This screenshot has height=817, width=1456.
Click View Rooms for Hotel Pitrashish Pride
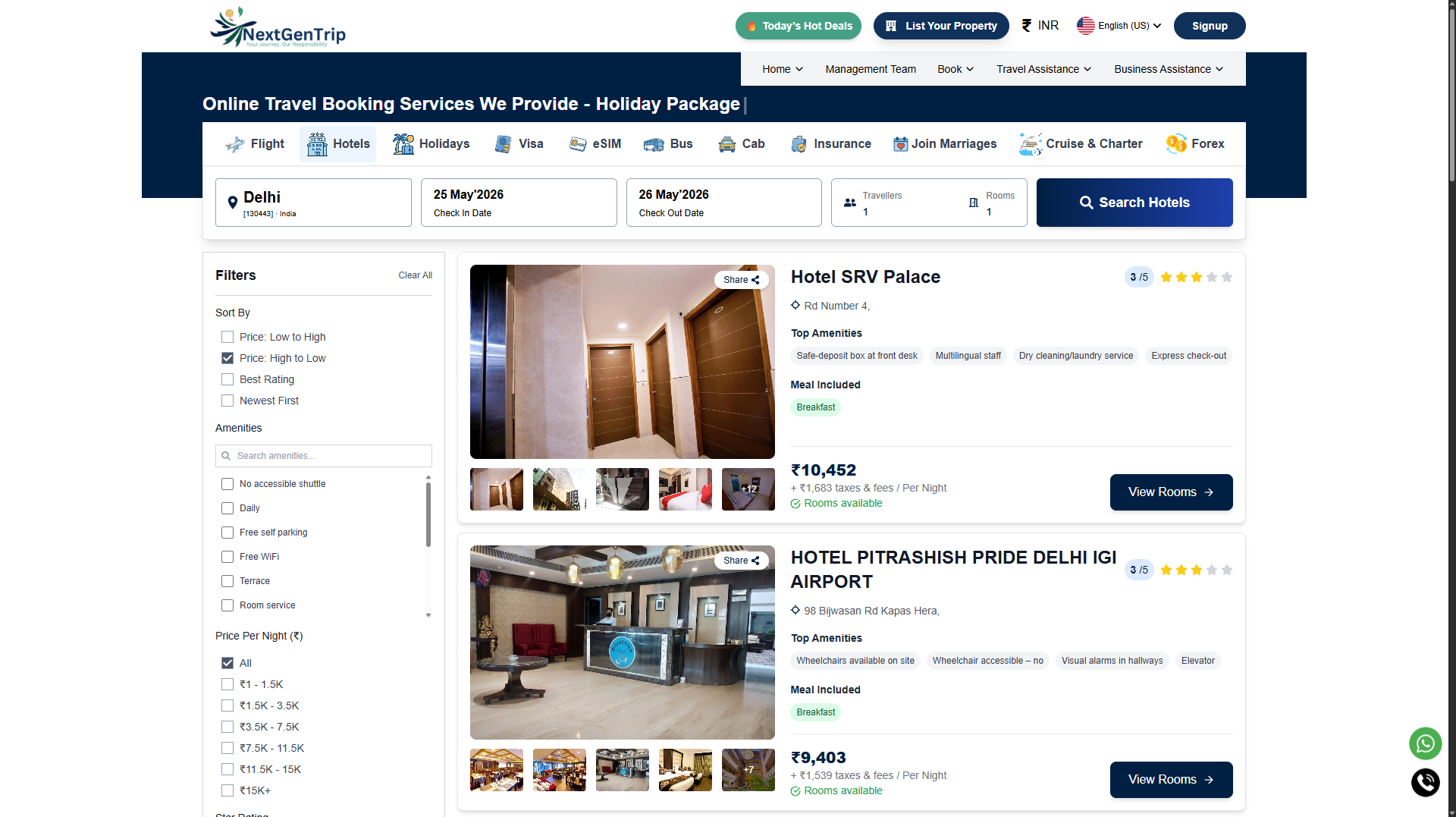[1171, 780]
